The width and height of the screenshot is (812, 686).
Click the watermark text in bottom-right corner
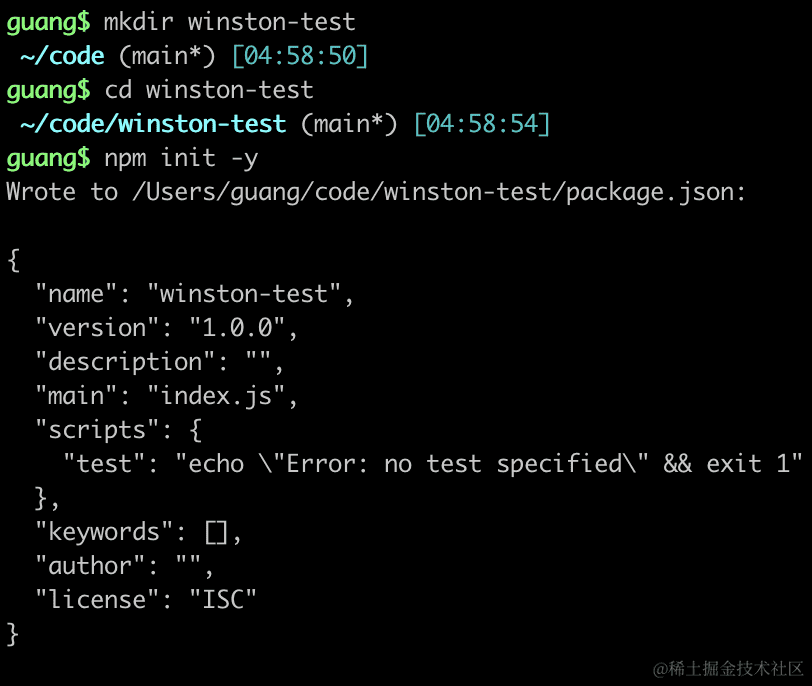pos(728,668)
